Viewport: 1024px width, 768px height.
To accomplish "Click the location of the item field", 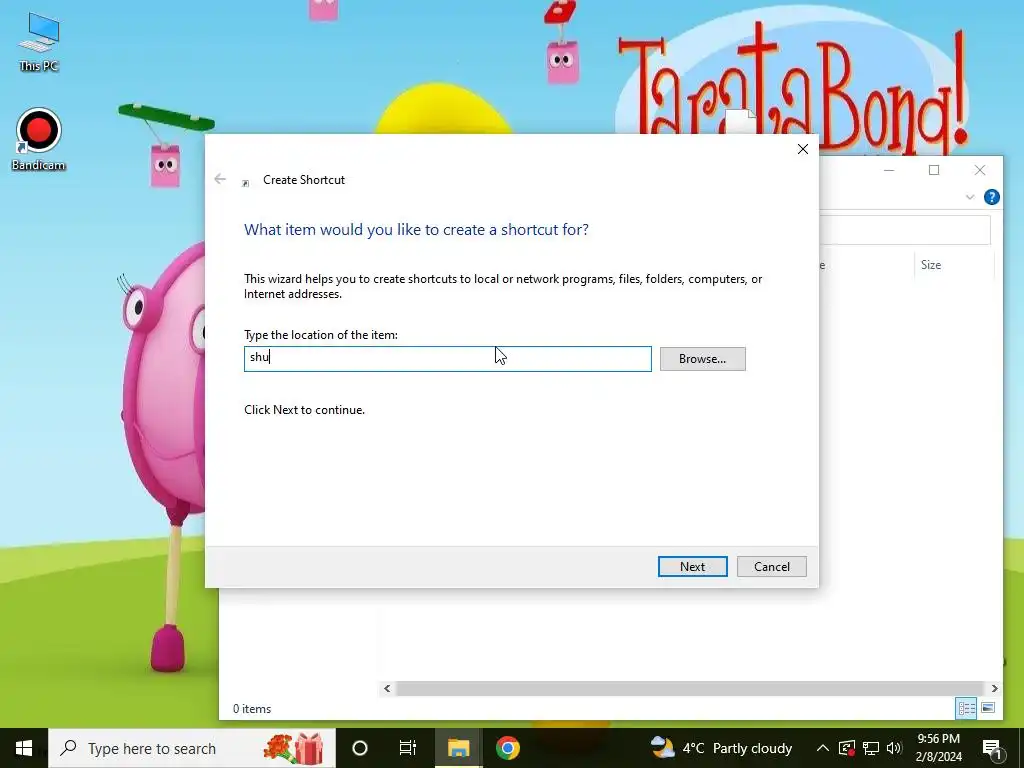I will tap(447, 359).
